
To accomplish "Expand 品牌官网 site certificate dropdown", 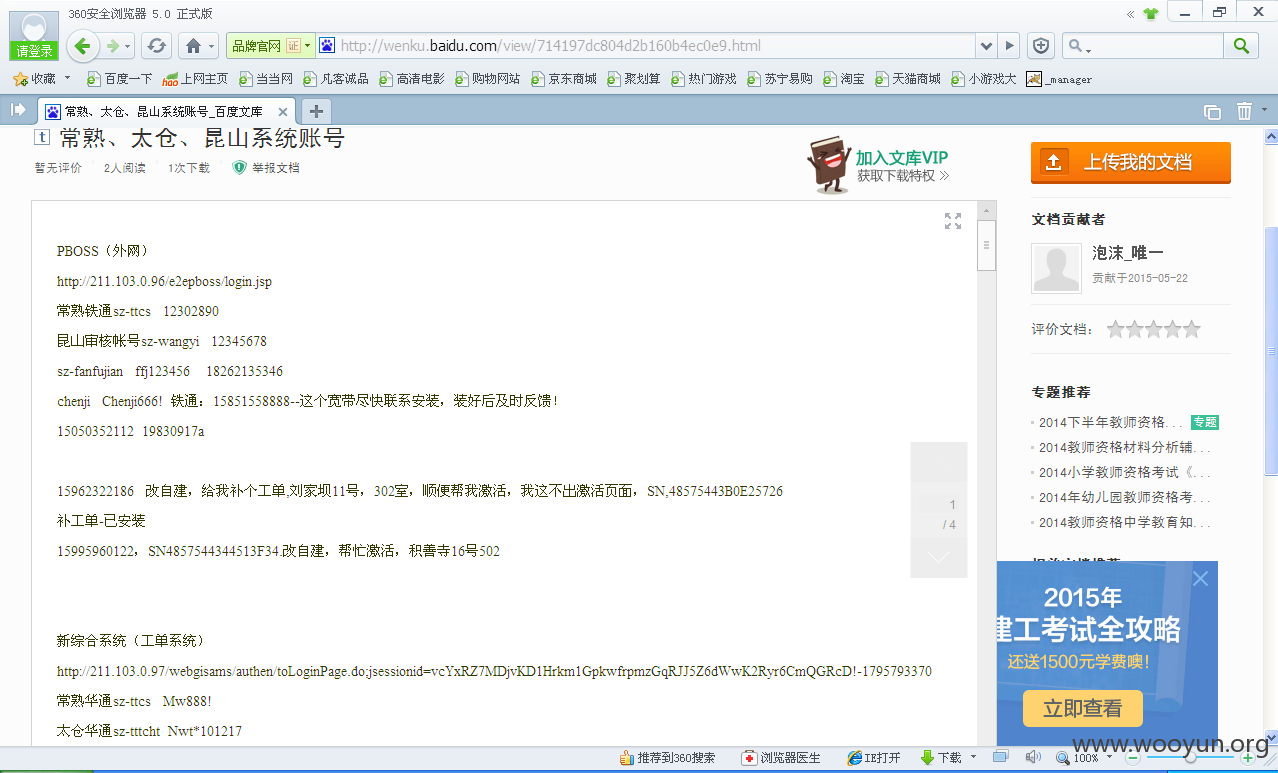I will [309, 46].
